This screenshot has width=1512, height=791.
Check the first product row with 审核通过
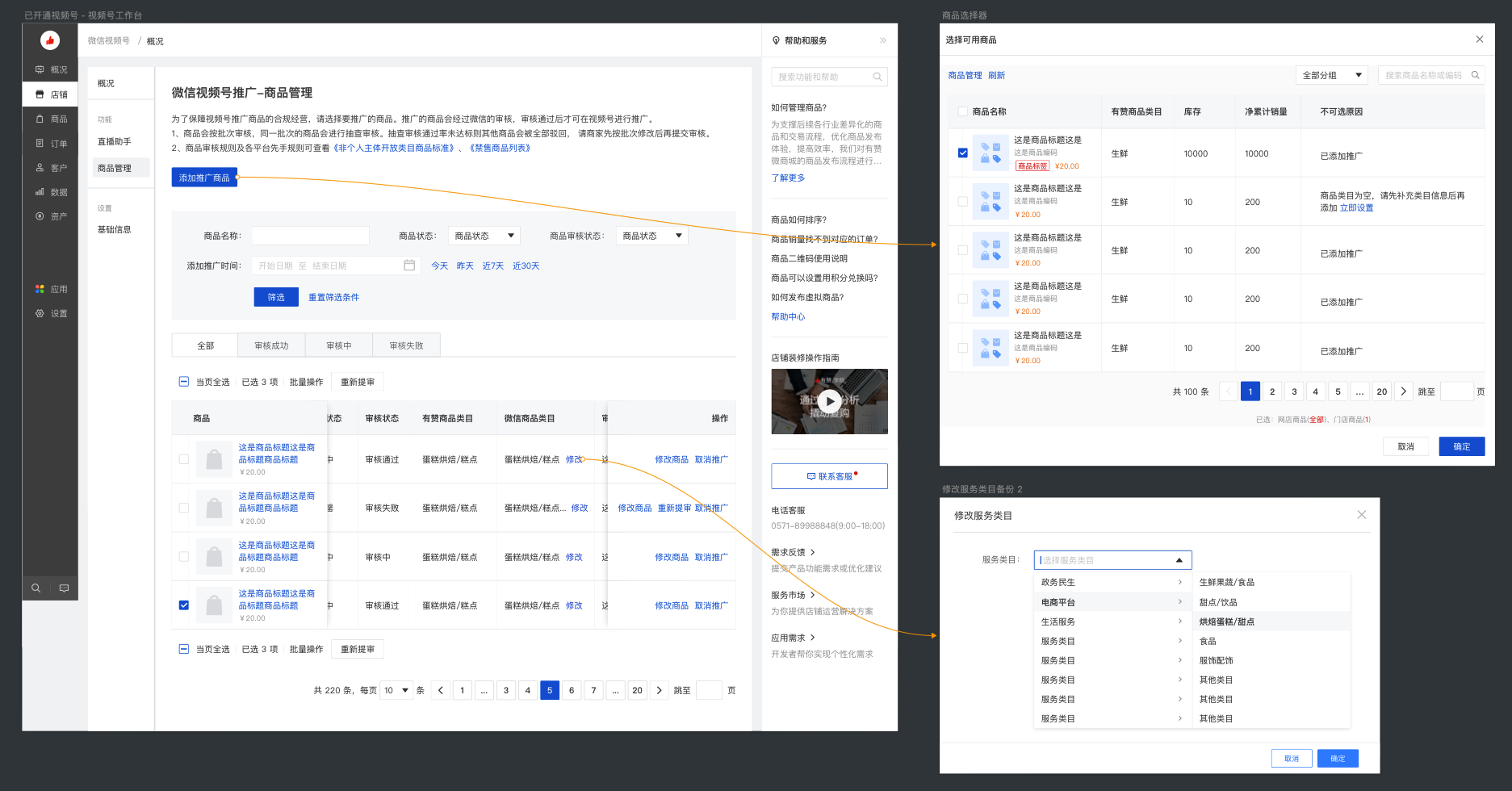point(184,459)
